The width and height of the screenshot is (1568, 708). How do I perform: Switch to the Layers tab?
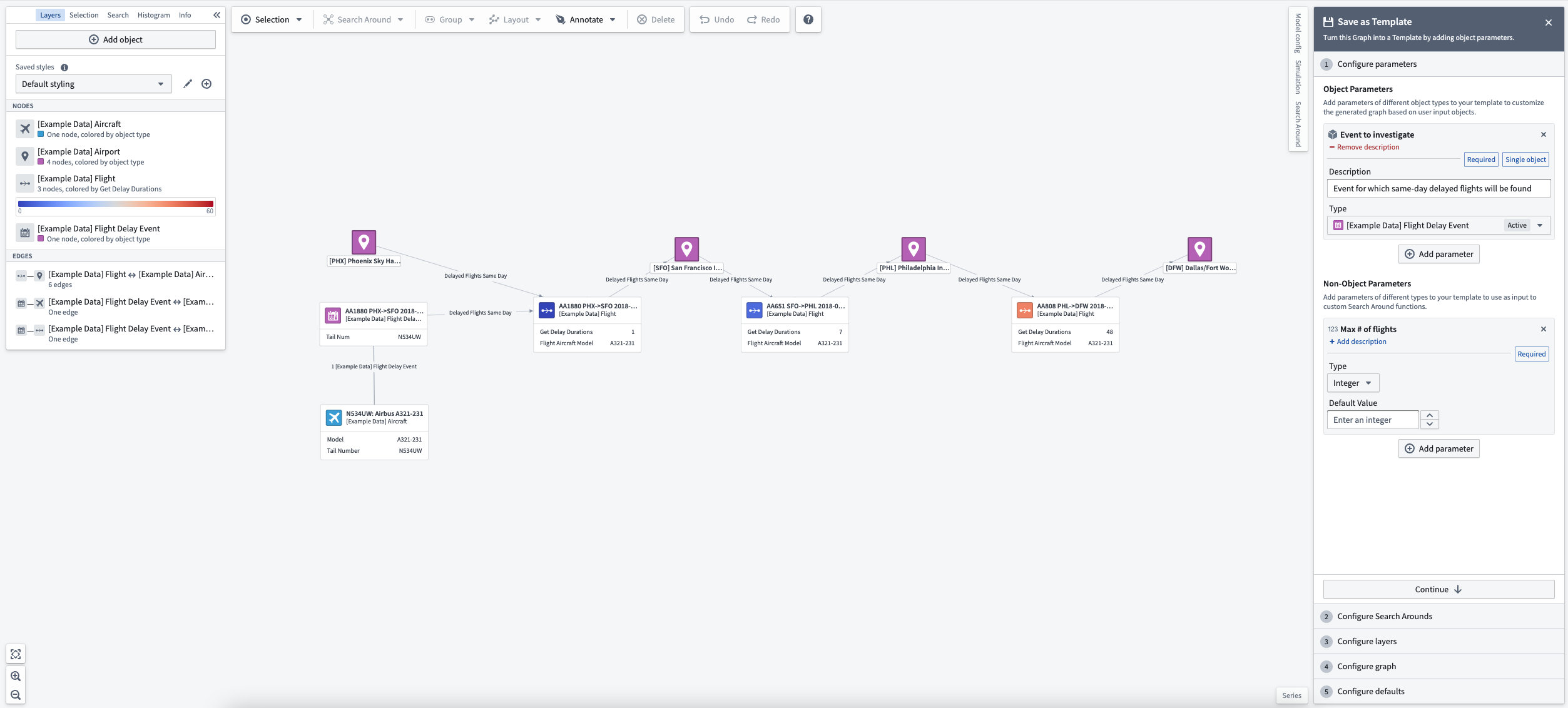click(x=50, y=15)
